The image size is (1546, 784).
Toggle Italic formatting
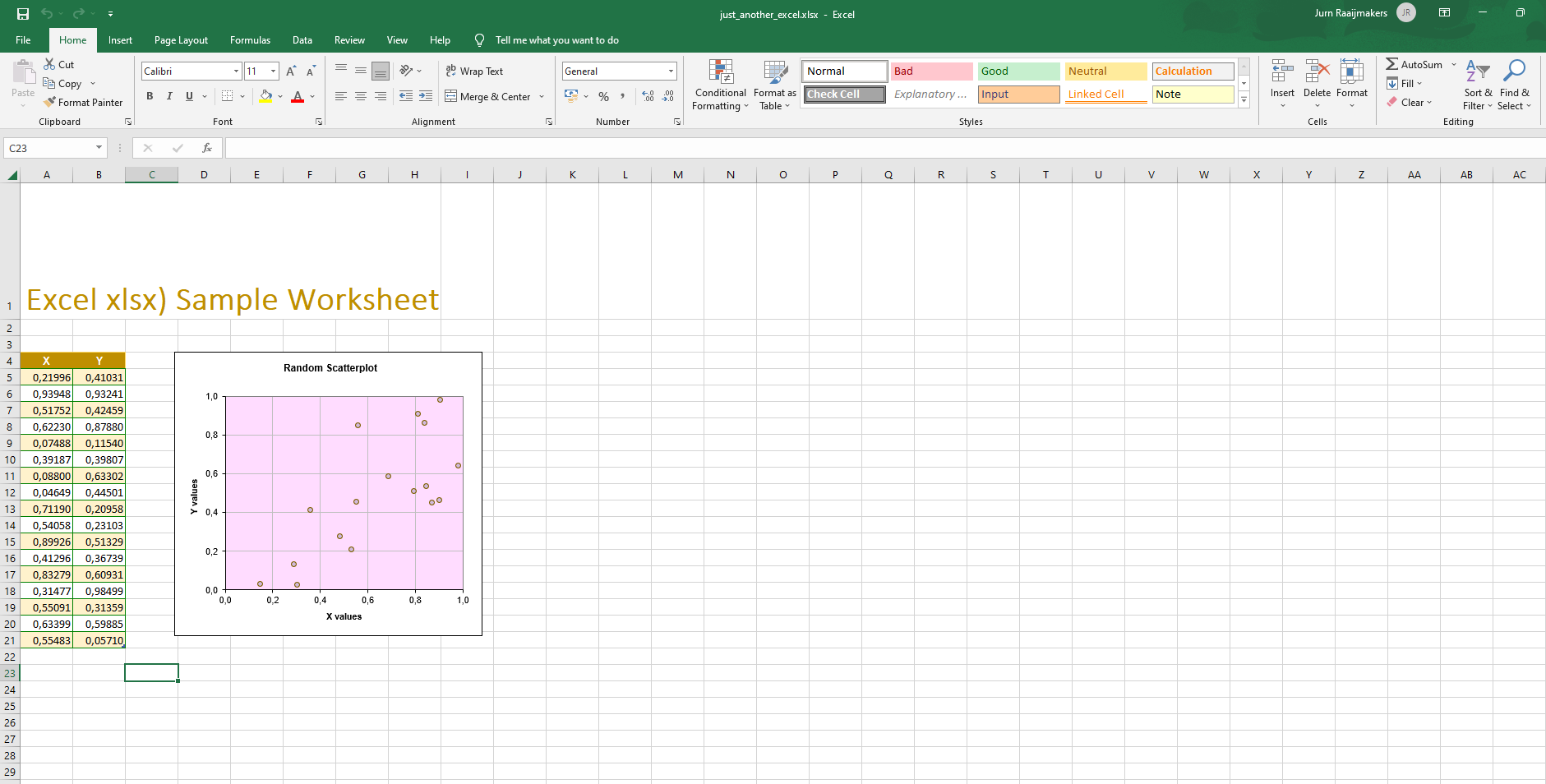click(x=169, y=96)
